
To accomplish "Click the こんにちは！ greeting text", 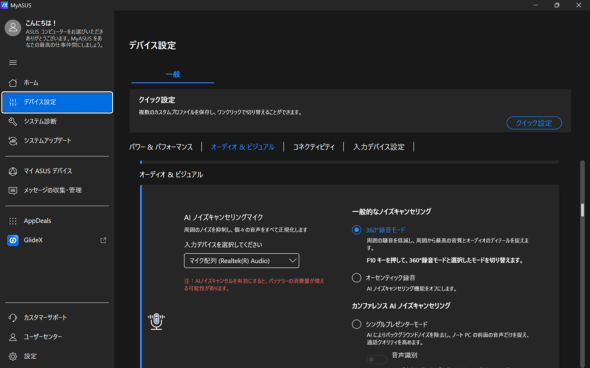I will [x=41, y=23].
